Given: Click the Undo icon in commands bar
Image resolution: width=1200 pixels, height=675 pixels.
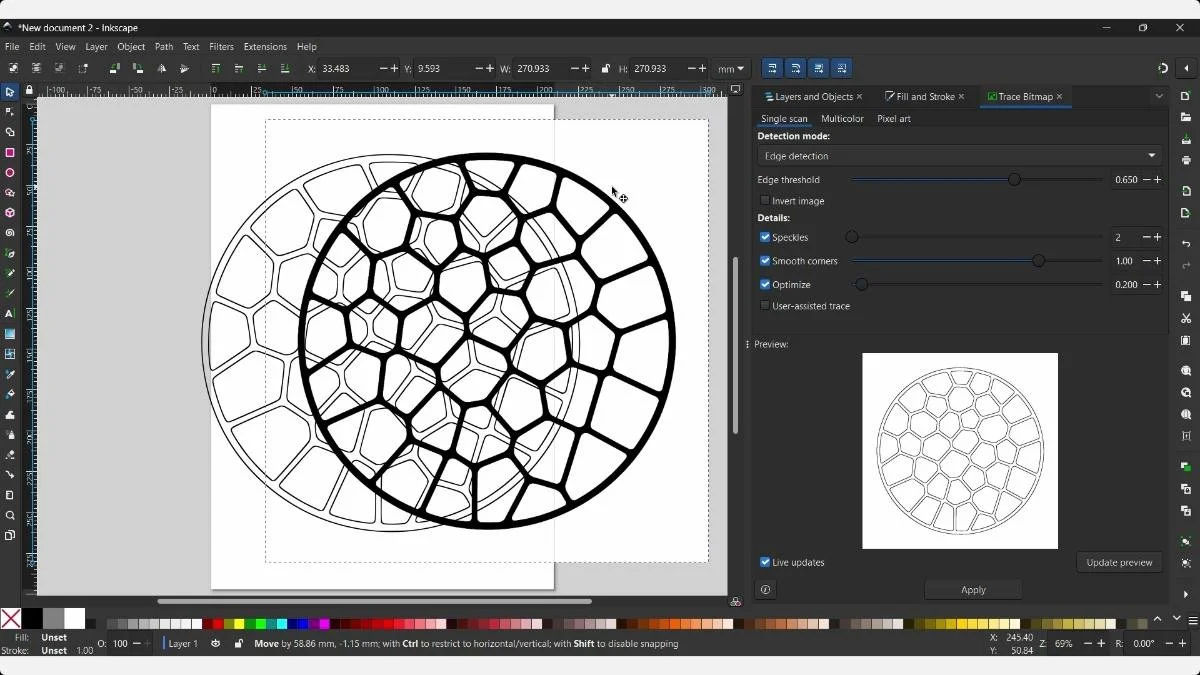Looking at the screenshot, I should 1186,244.
